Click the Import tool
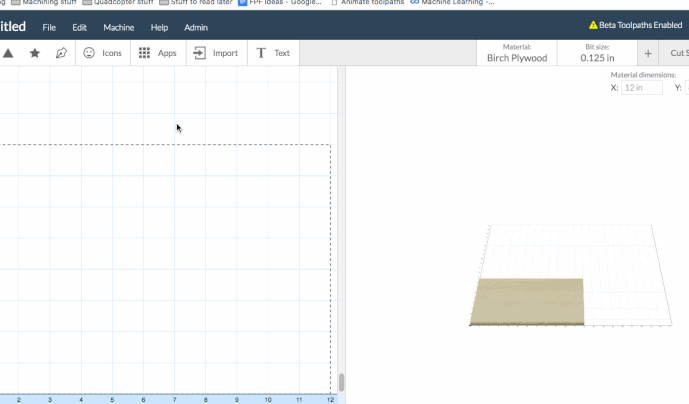Viewport: 689px width, 404px height. pyautogui.click(x=216, y=53)
